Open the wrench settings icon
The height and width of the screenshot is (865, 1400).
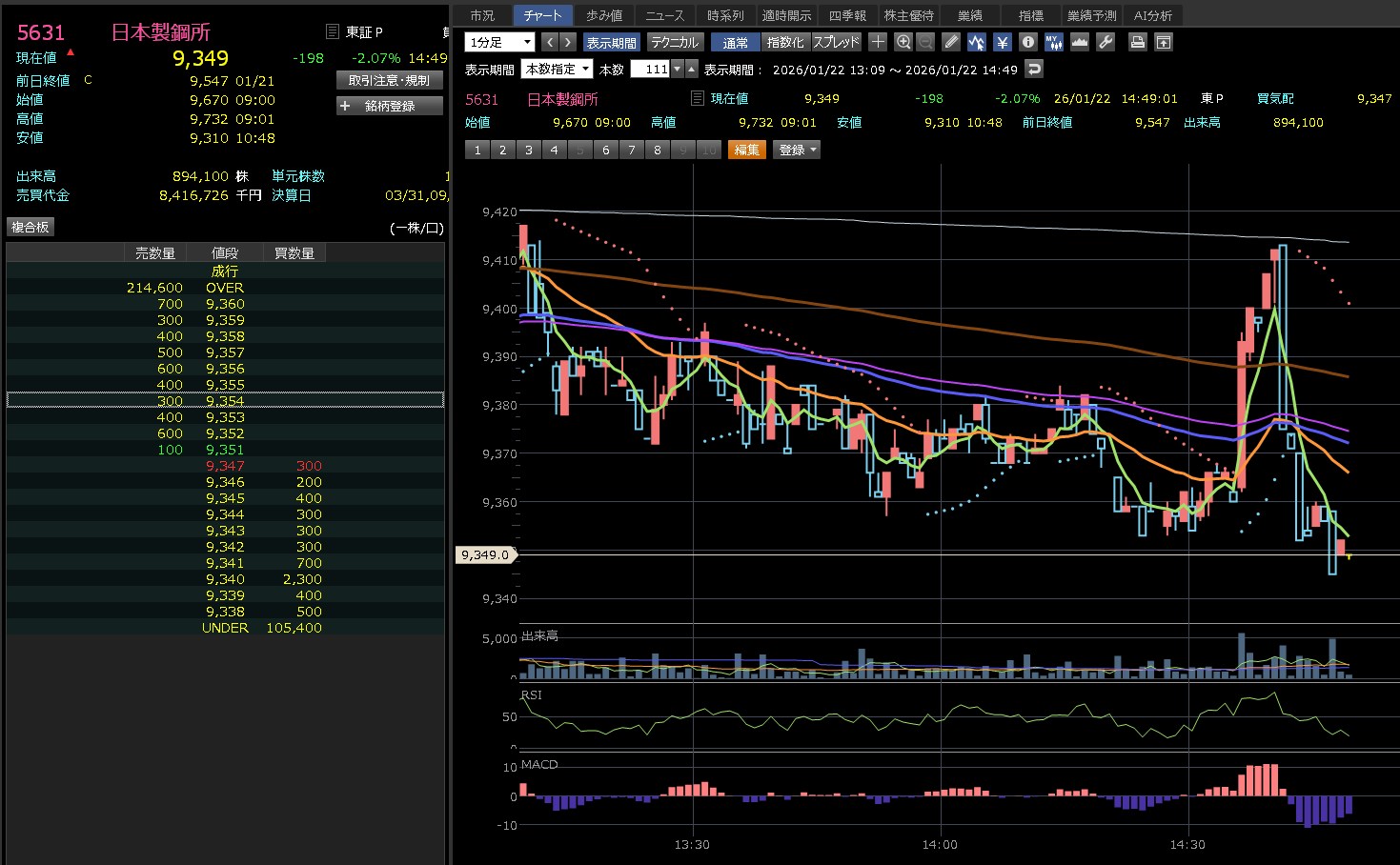[1106, 42]
